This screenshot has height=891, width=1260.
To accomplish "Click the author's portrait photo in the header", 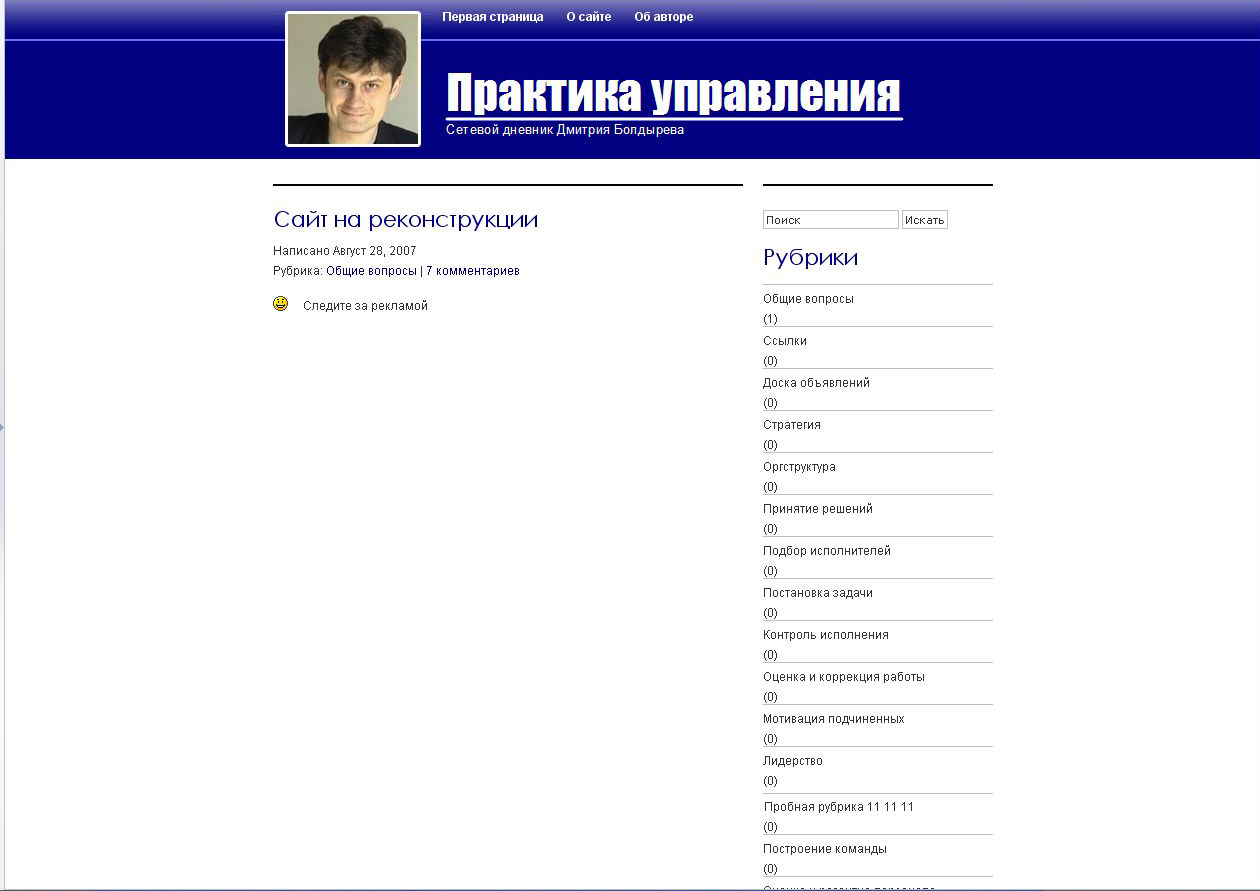I will (x=352, y=81).
